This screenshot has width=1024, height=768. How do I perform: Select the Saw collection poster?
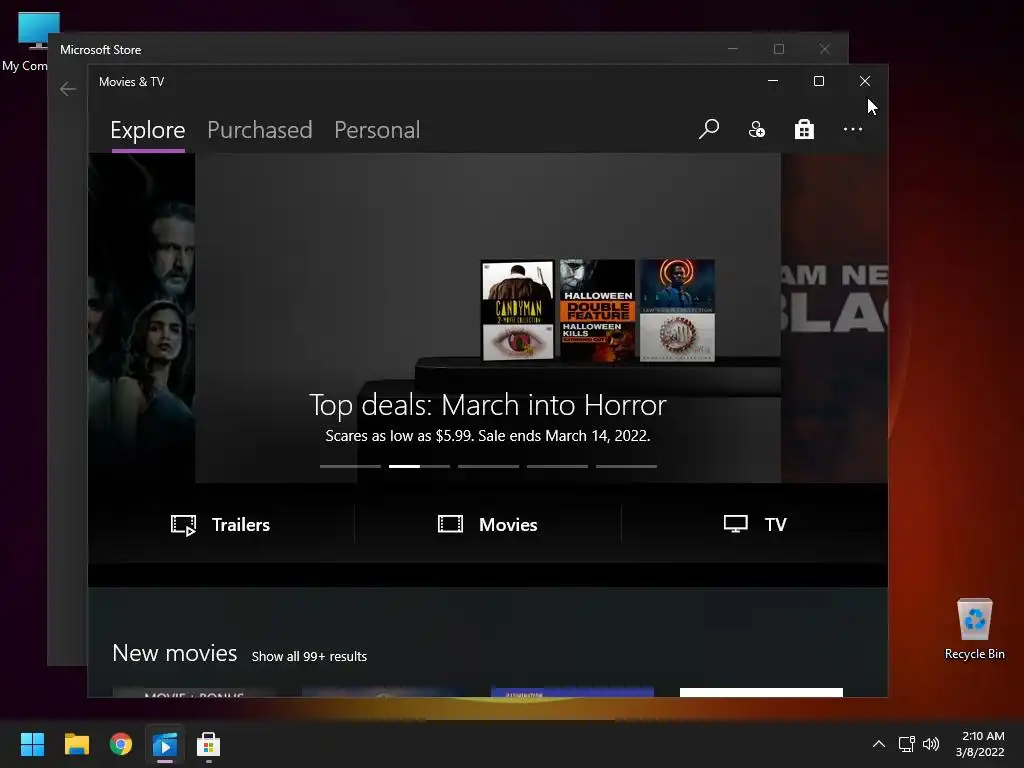tap(677, 310)
